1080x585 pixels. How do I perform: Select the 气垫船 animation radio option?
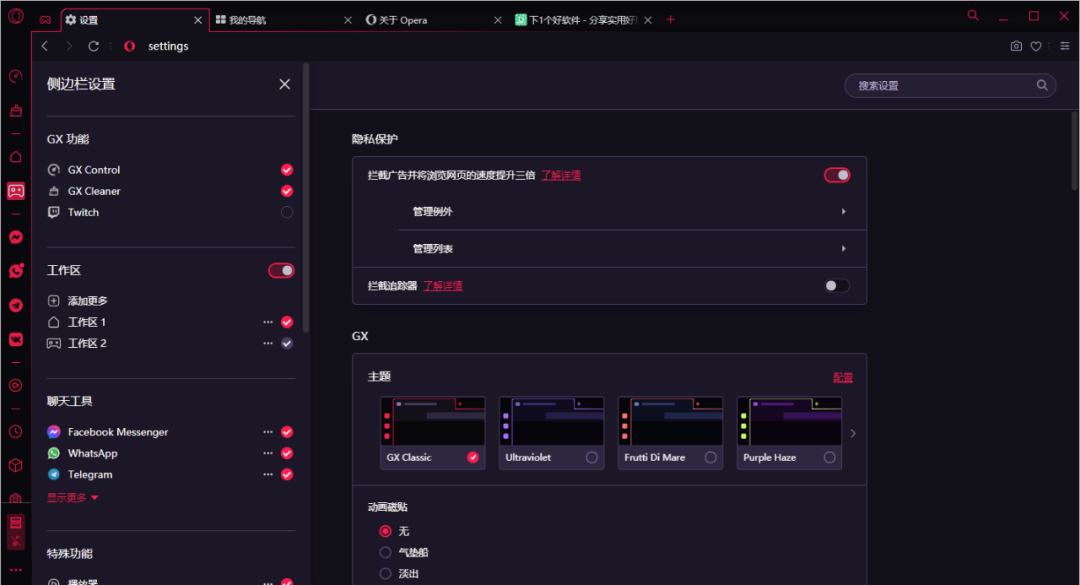[x=385, y=552]
